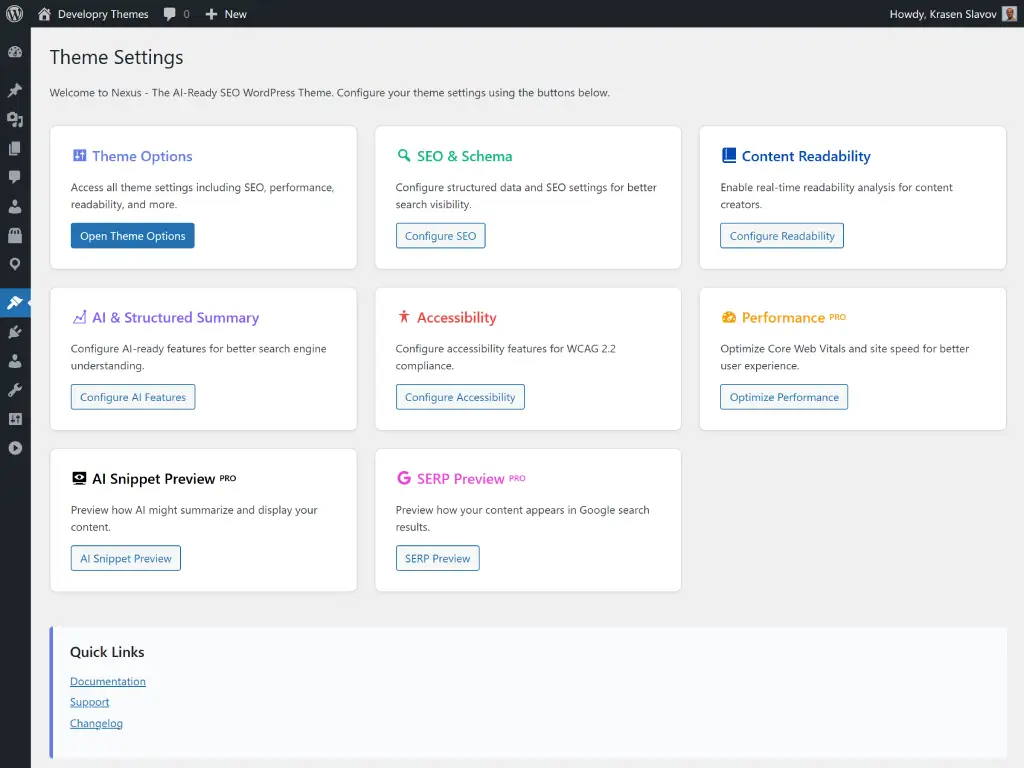
Task: Open Tools wrench icon in sidebar
Action: coord(15,390)
